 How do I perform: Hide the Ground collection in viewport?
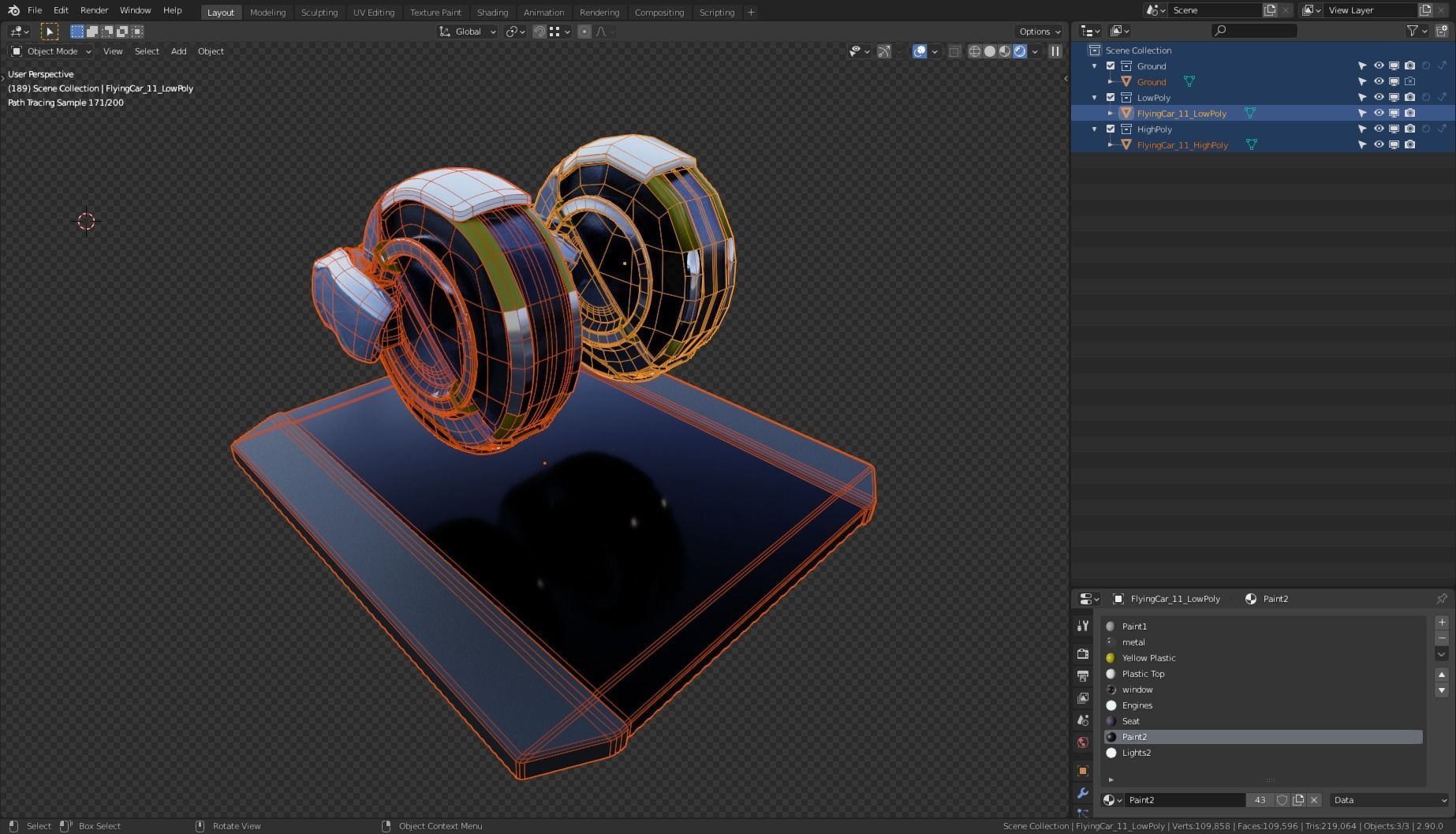coord(1379,66)
